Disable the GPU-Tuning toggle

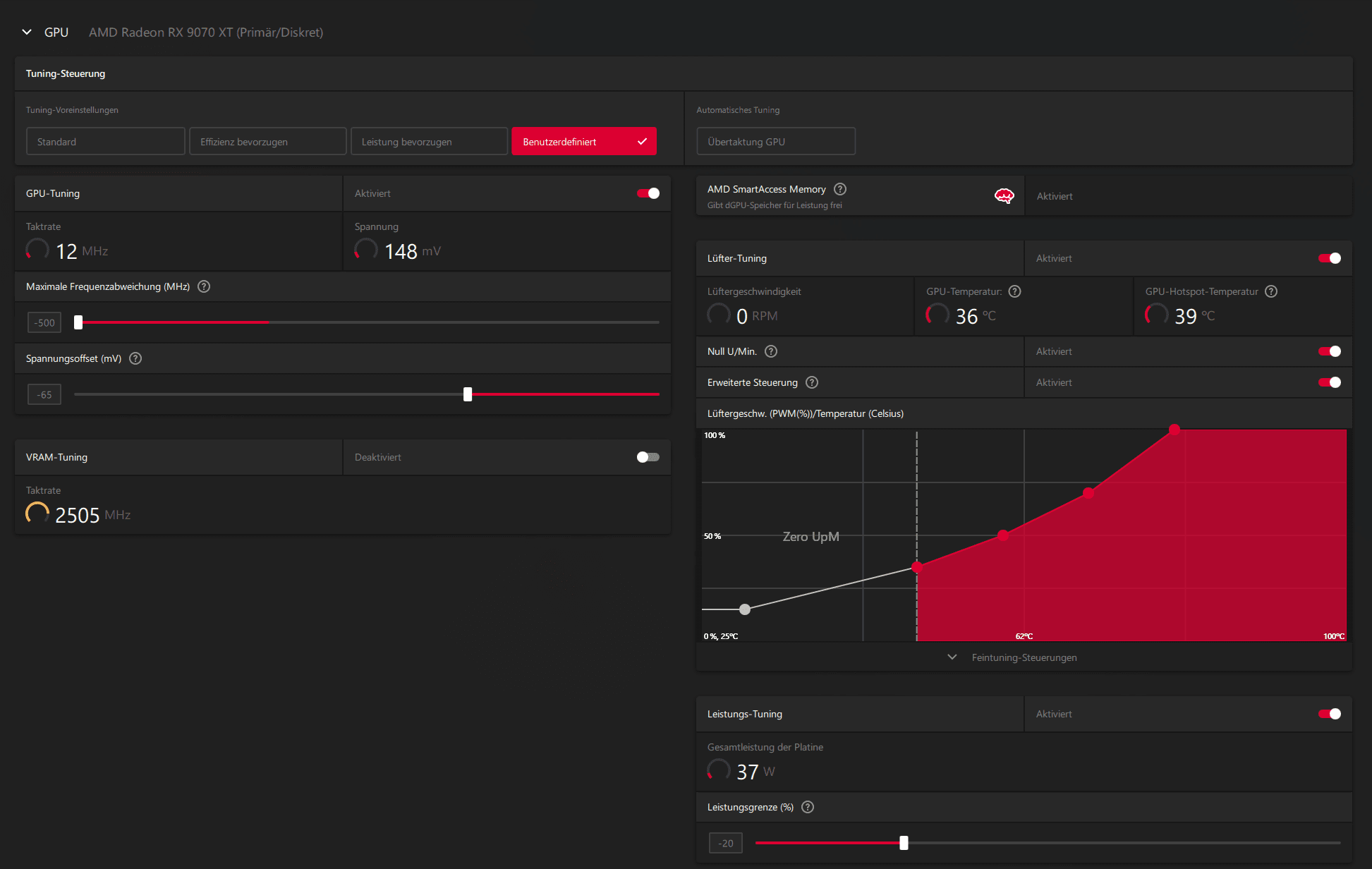(x=648, y=193)
